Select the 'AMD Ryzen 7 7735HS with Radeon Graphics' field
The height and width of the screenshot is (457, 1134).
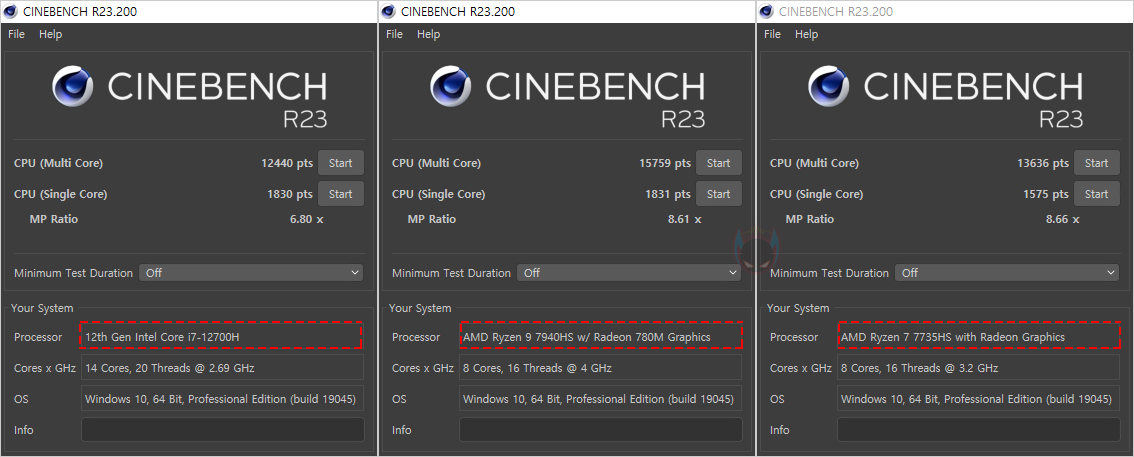point(979,336)
